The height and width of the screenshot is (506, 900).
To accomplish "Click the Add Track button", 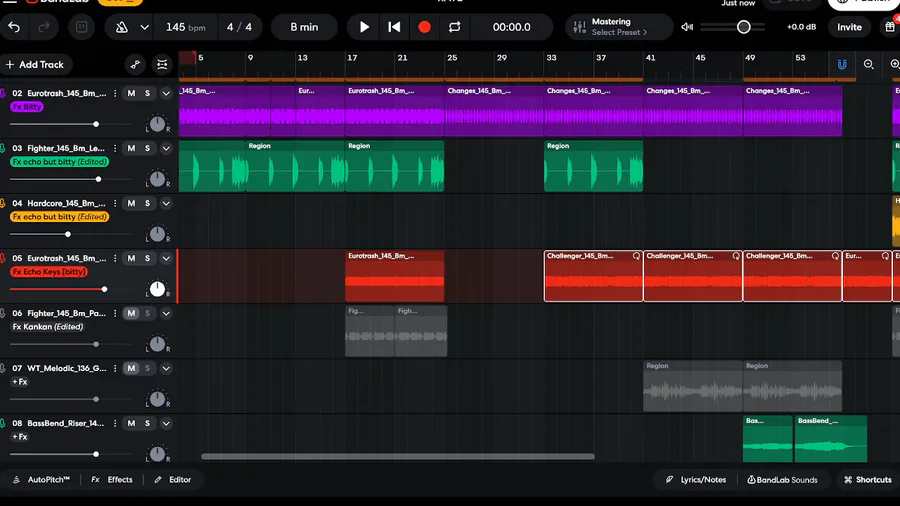I will [x=35, y=65].
